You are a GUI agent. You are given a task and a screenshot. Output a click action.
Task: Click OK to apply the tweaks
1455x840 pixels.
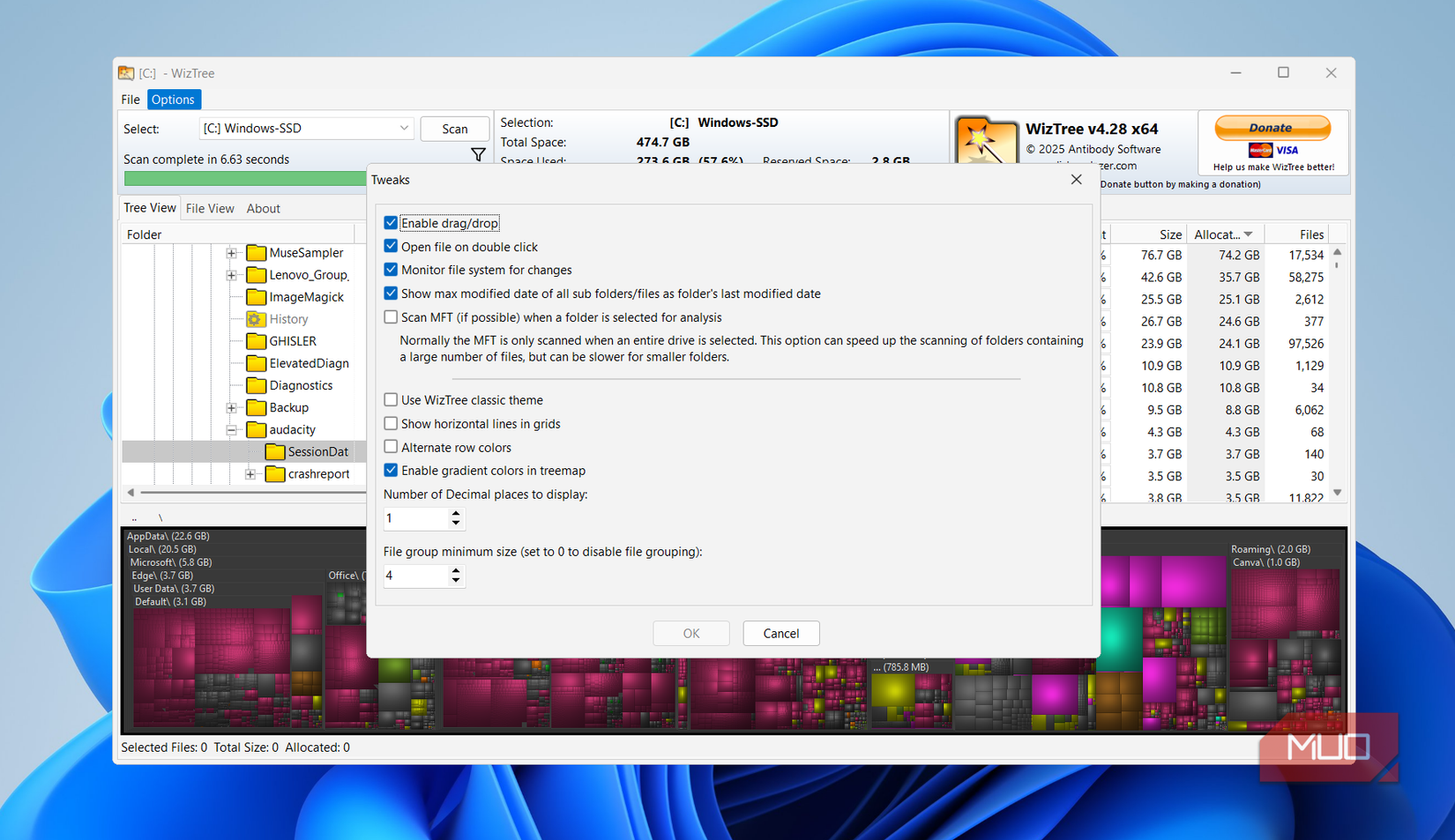click(x=690, y=633)
